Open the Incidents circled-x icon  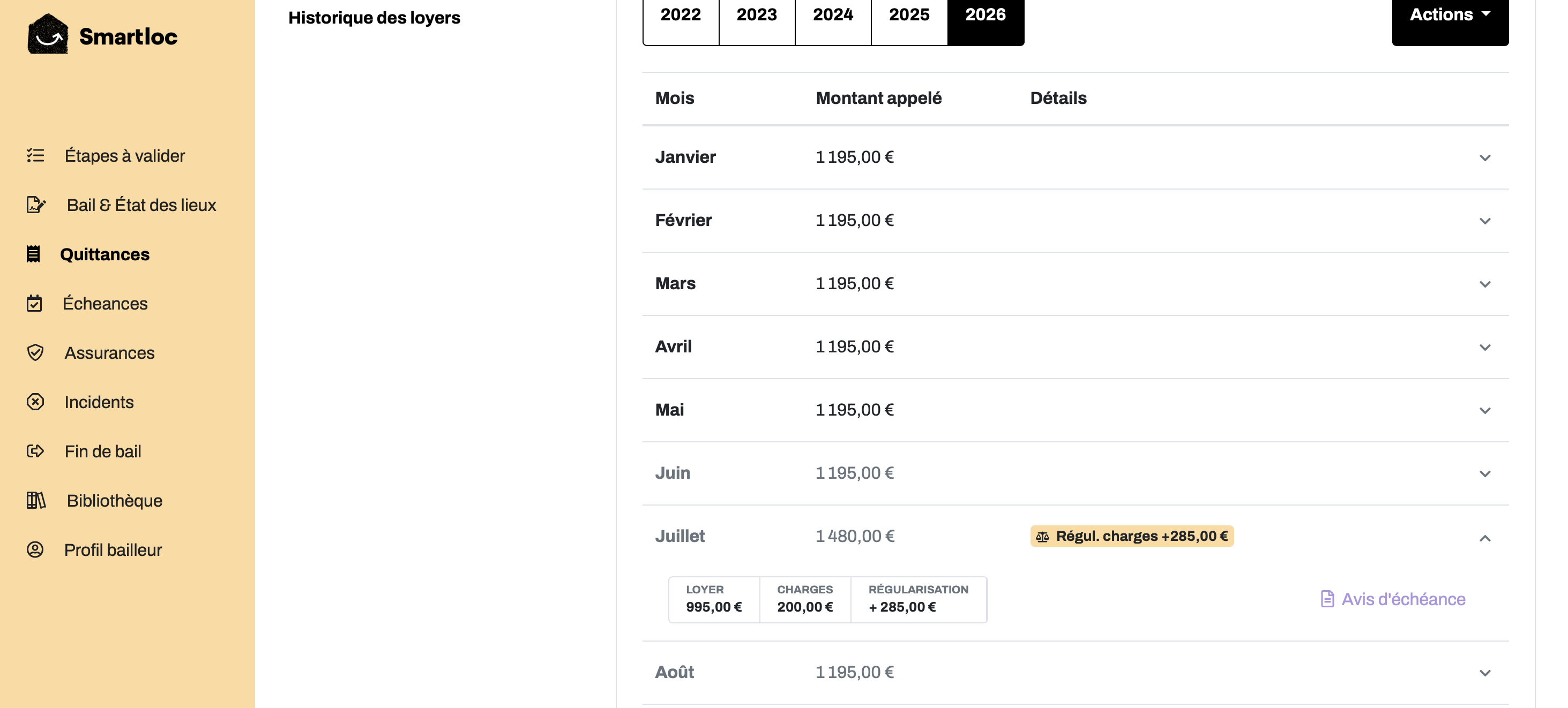[35, 402]
